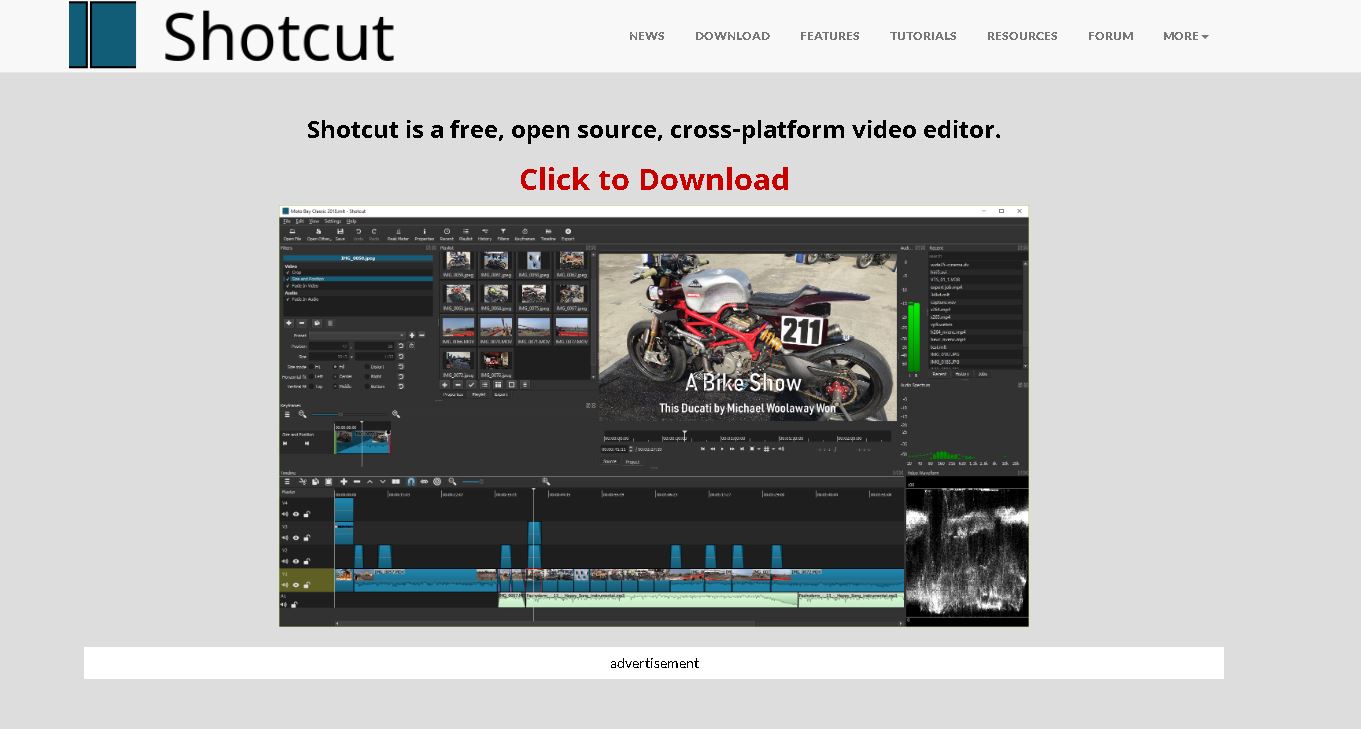The height and width of the screenshot is (753, 1361).
Task: Click the advertisement banner
Action: (654, 663)
